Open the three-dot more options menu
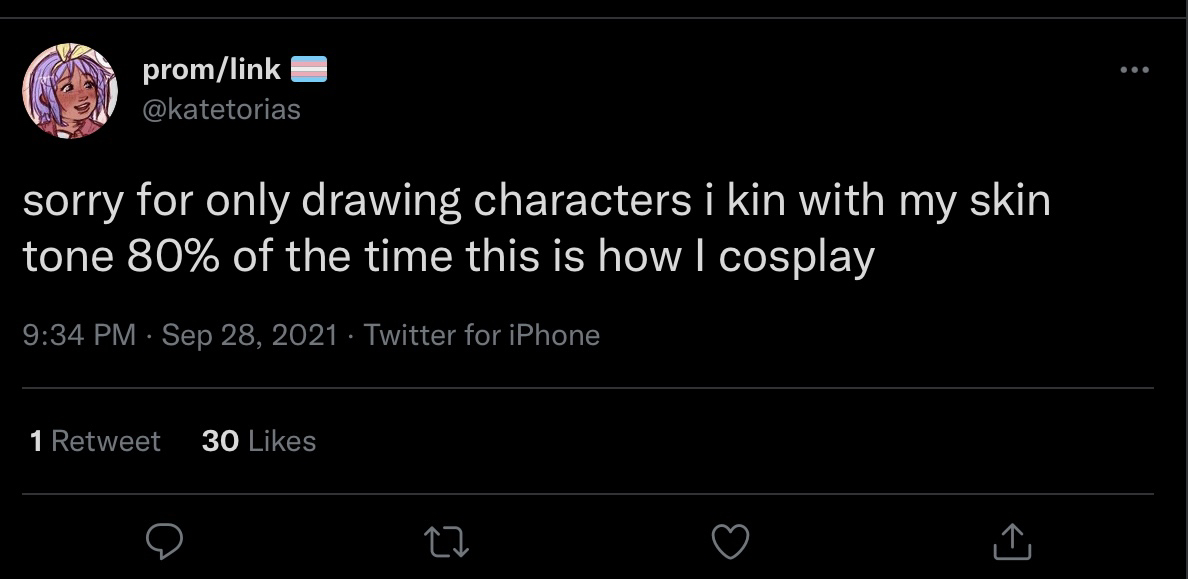 point(1134,70)
